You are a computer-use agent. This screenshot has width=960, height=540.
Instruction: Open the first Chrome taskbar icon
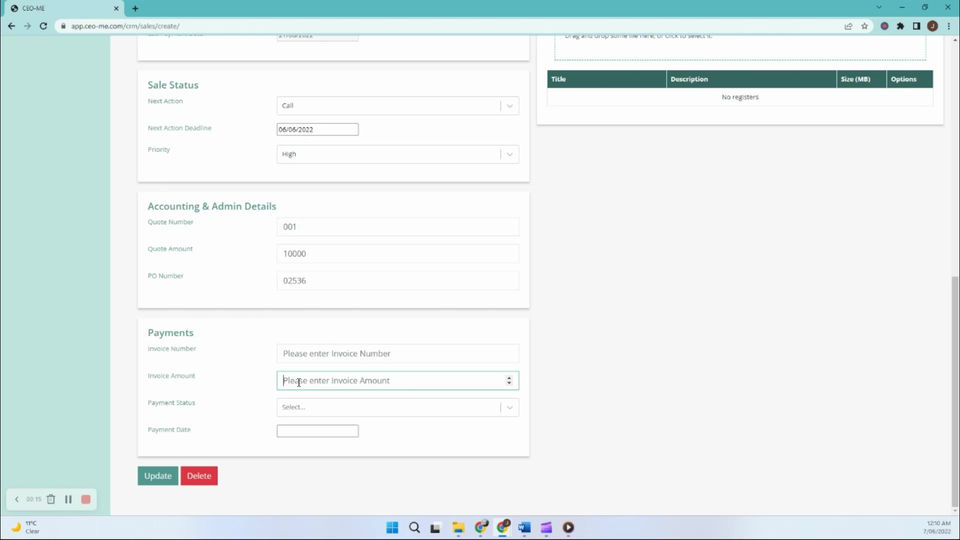pyautogui.click(x=481, y=527)
